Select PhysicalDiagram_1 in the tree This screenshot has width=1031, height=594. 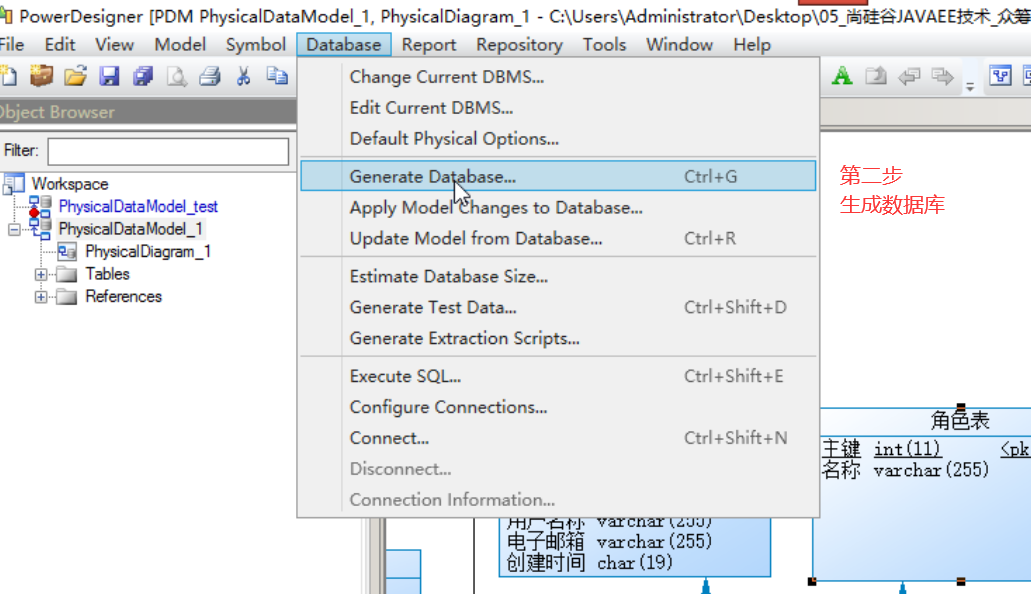coord(148,251)
